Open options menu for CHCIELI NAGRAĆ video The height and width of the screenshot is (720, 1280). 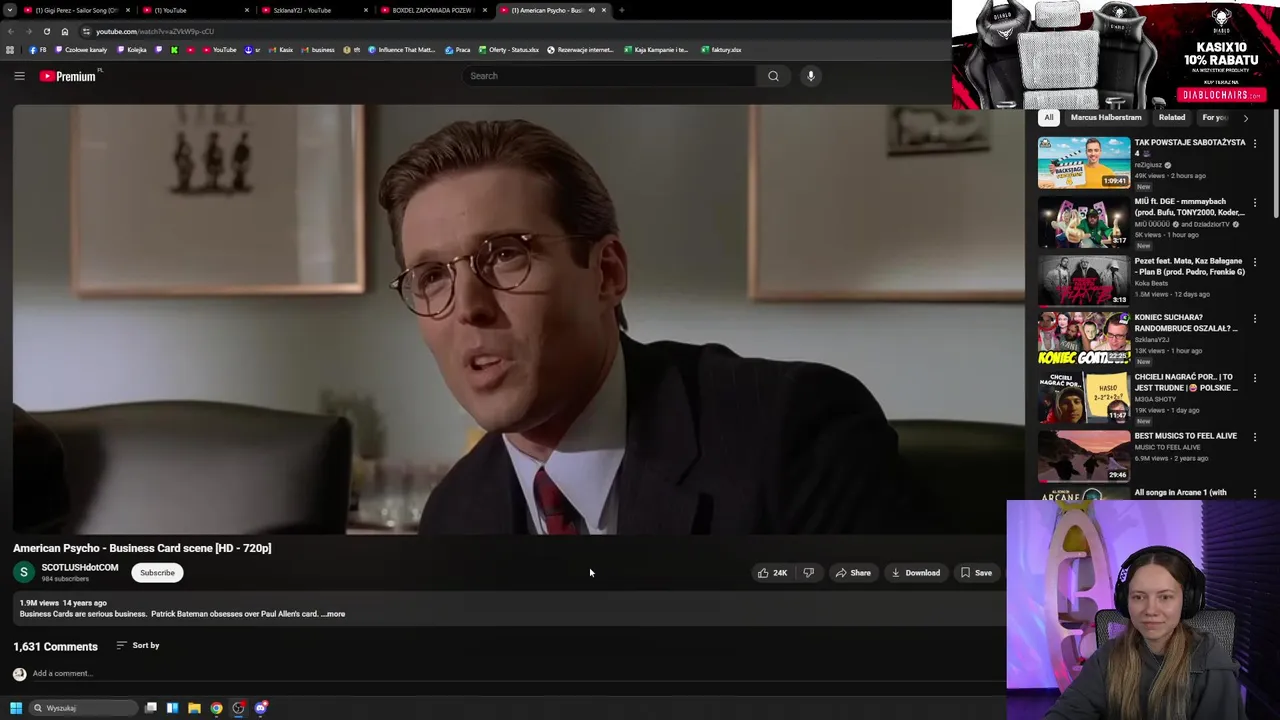1255,379
